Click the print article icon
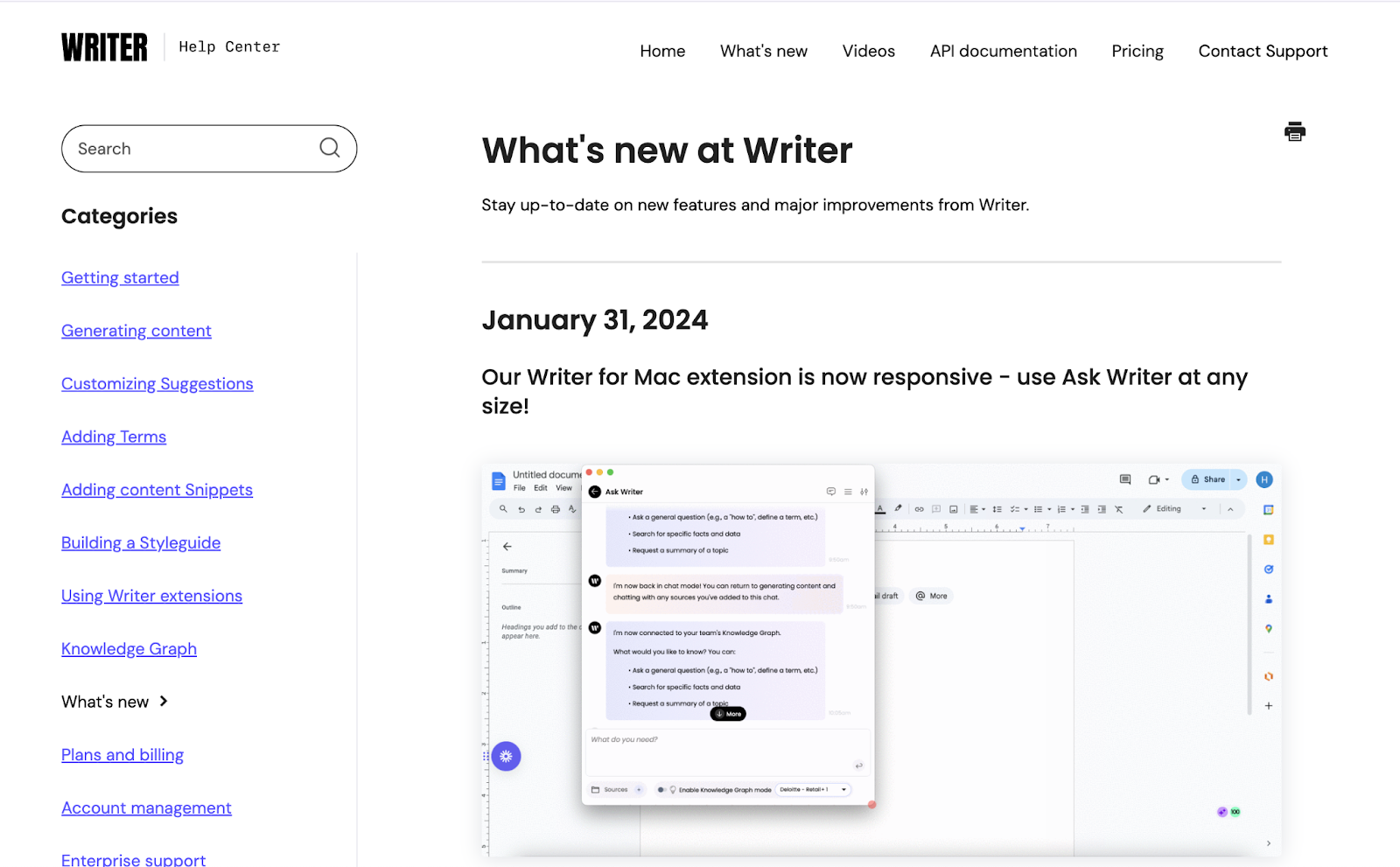Image resolution: width=1400 pixels, height=867 pixels. 1294,131
